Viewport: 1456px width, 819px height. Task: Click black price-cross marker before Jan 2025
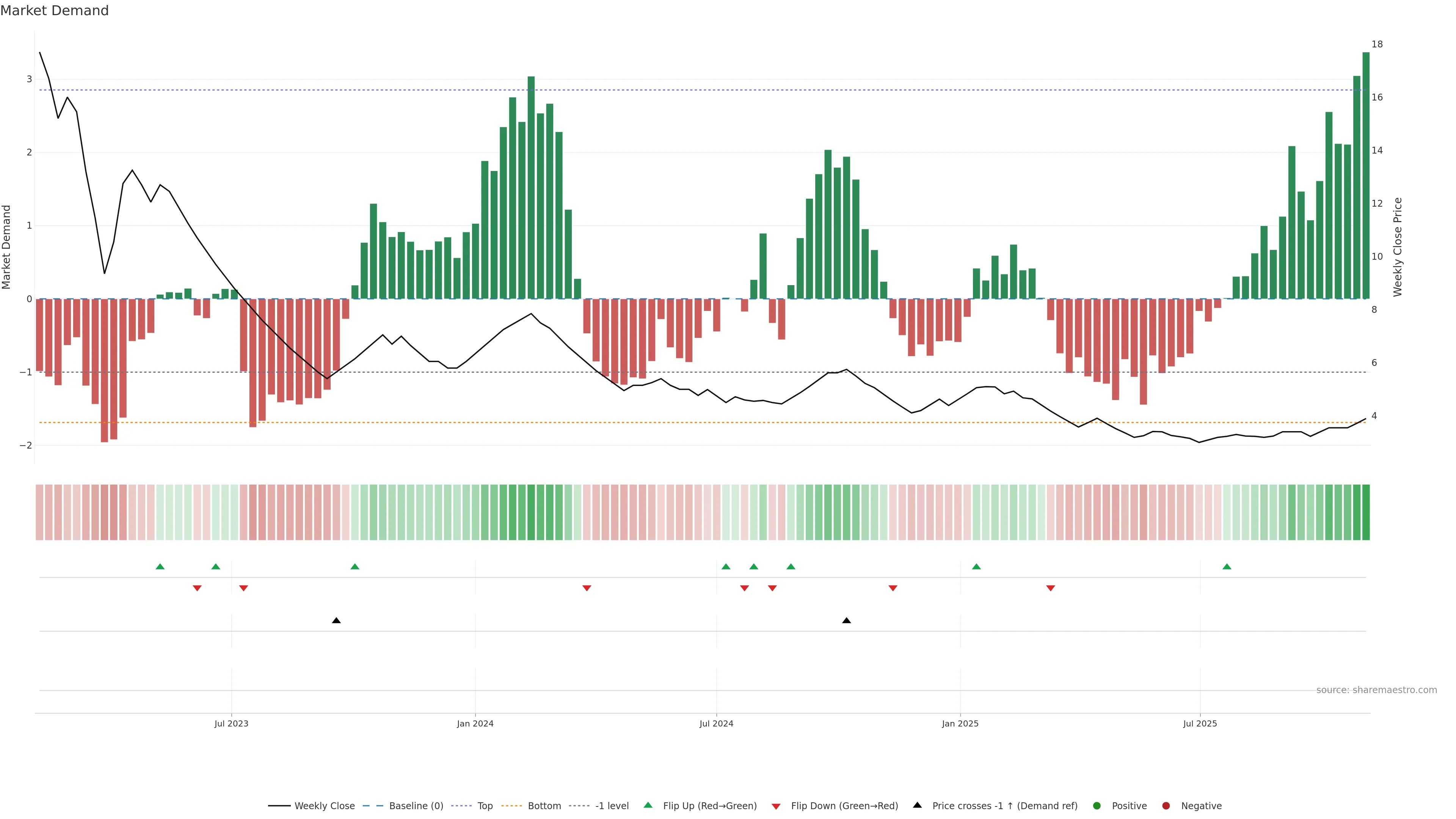point(846,621)
